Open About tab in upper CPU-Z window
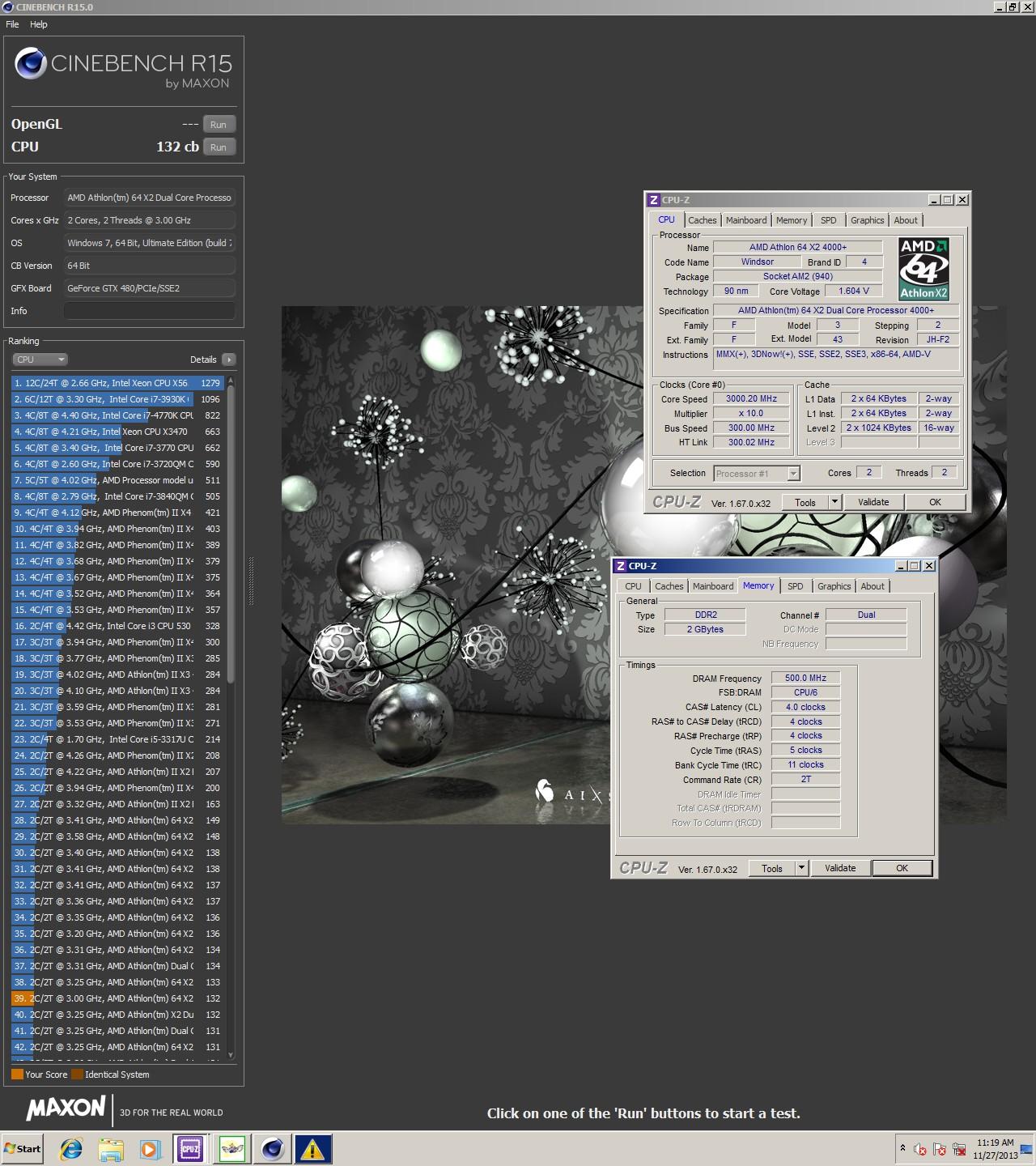This screenshot has height=1166, width=1036. click(x=906, y=220)
